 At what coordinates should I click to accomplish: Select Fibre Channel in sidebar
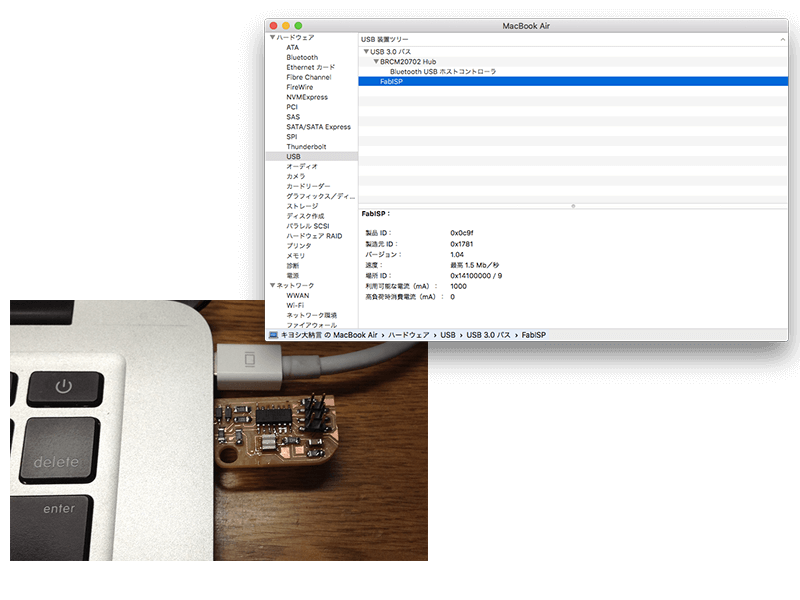[309, 77]
